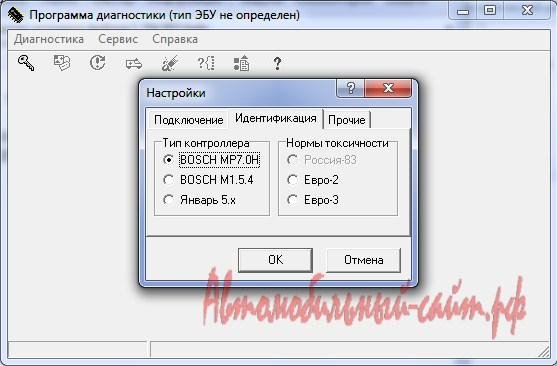This screenshot has width=557, height=366.
Task: Open the Диагностика menu
Action: pyautogui.click(x=49, y=39)
